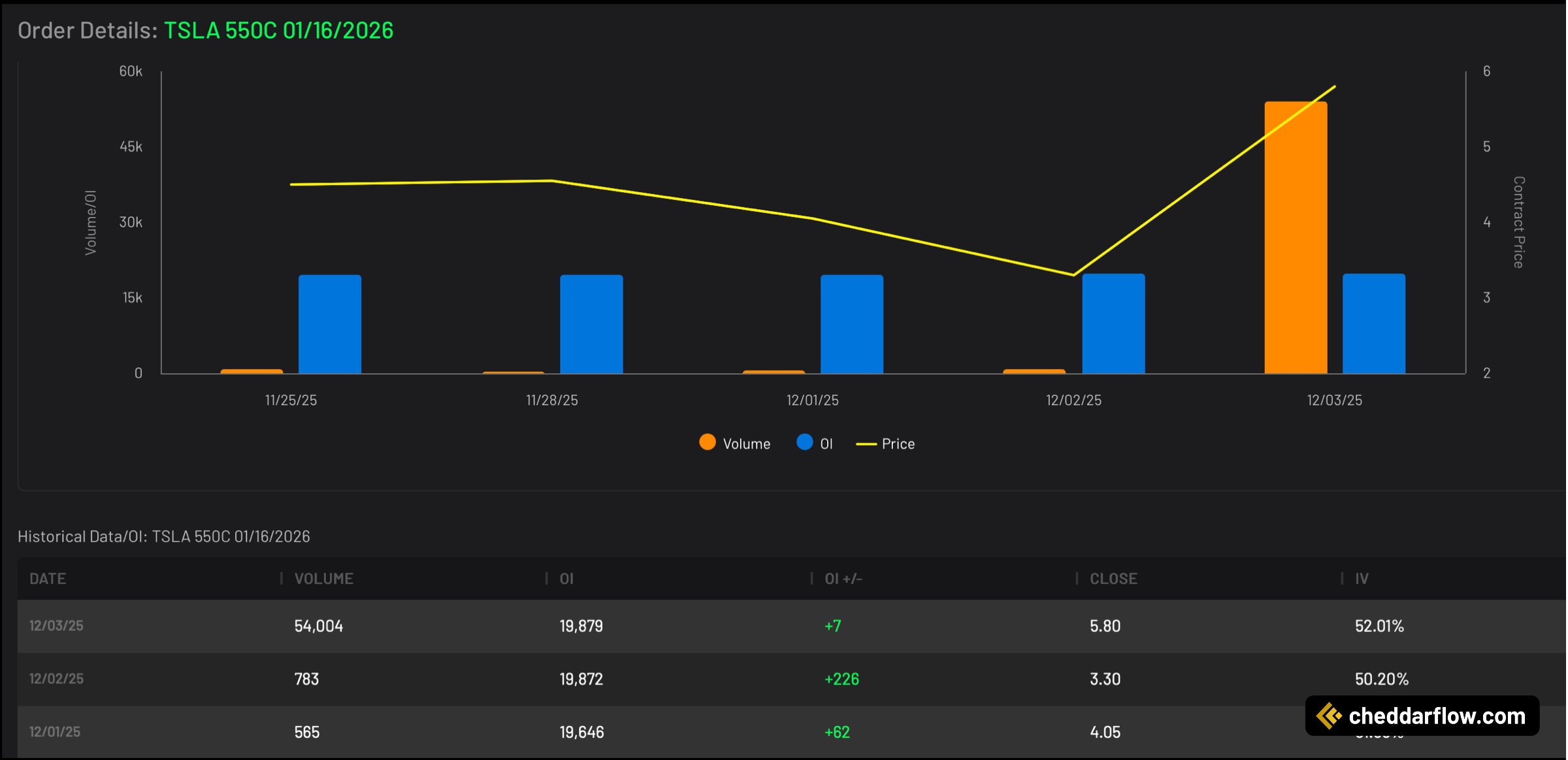1568x760 pixels.
Task: Toggle the OI series in the chart legend
Action: tap(815, 444)
